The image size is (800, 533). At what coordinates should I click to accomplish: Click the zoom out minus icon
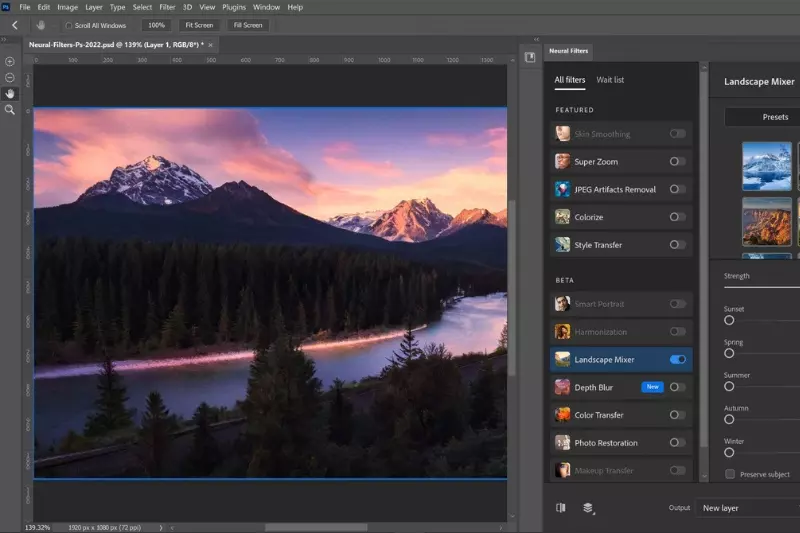click(10, 77)
